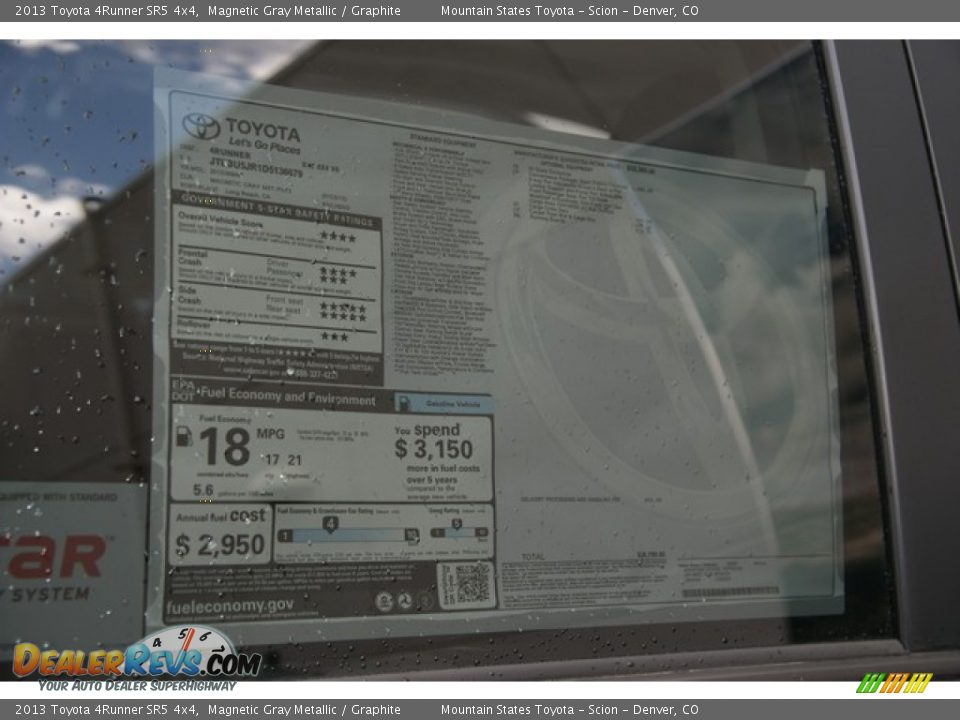960x720 pixels.
Task: Click the vehicle title in the bottom caption bar
Action: click(x=208, y=710)
